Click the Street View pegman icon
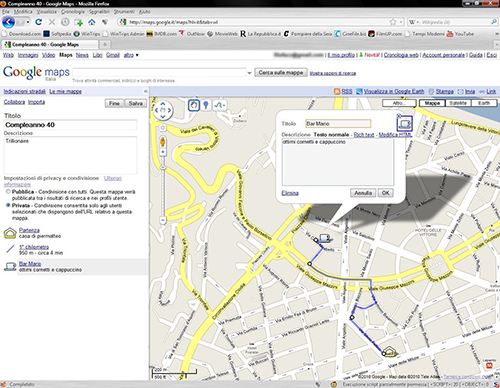The height and width of the screenshot is (388, 500). coord(163,142)
